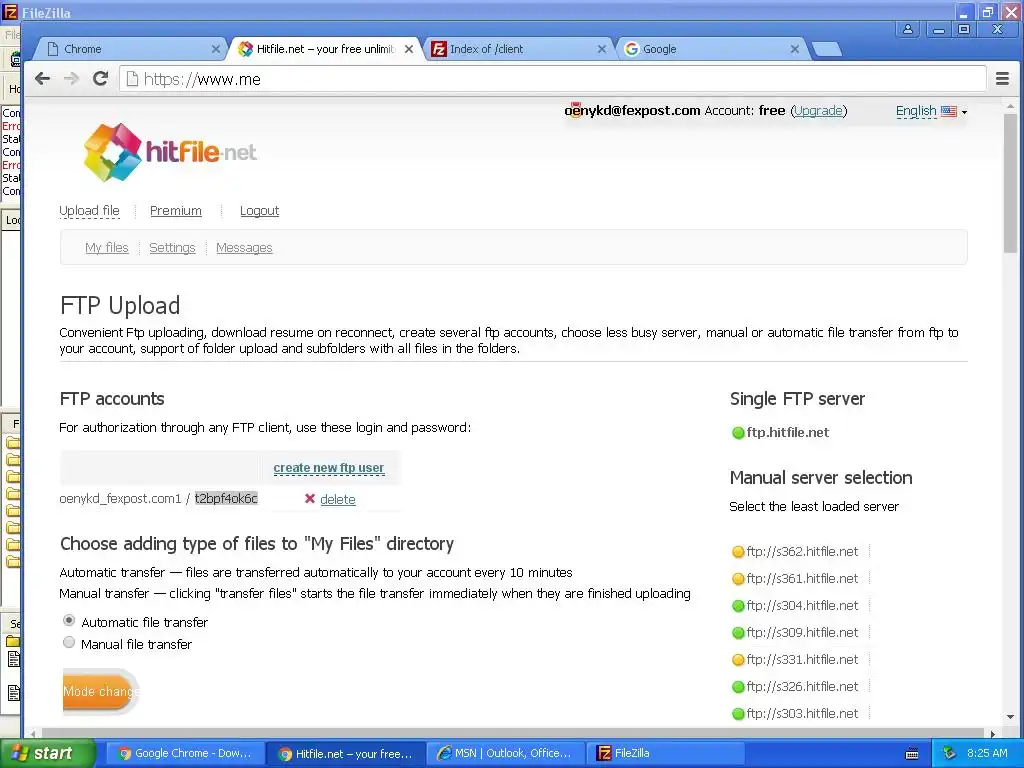The width and height of the screenshot is (1024, 768).
Task: Click the US flag icon by English
Action: [x=949, y=111]
